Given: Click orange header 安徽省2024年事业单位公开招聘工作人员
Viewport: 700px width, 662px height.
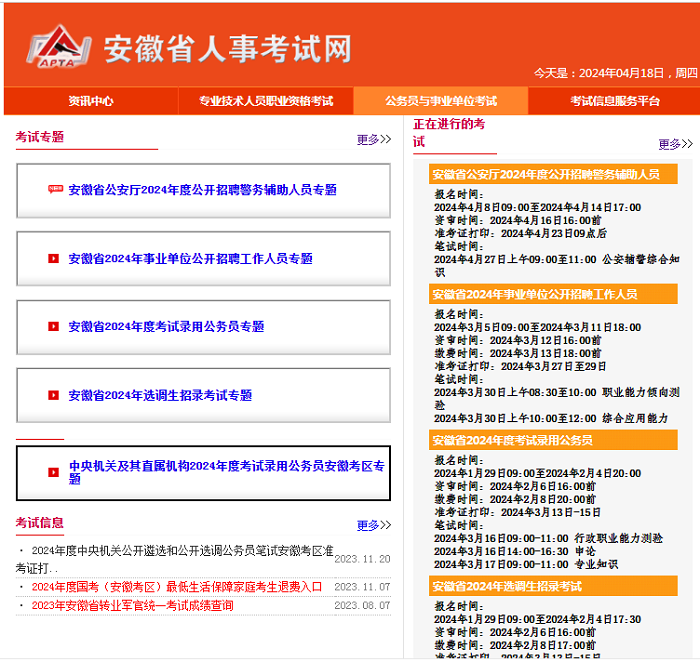Looking at the screenshot, I should 534,294.
